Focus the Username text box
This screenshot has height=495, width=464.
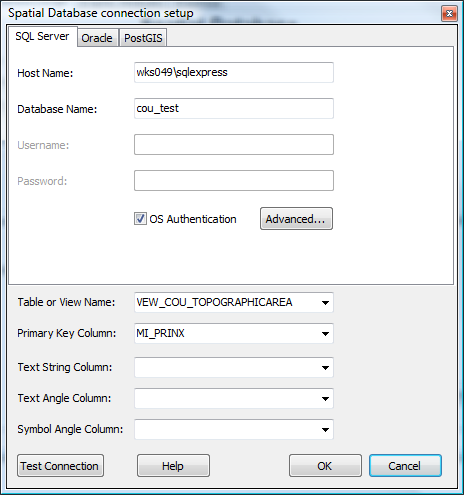click(234, 144)
